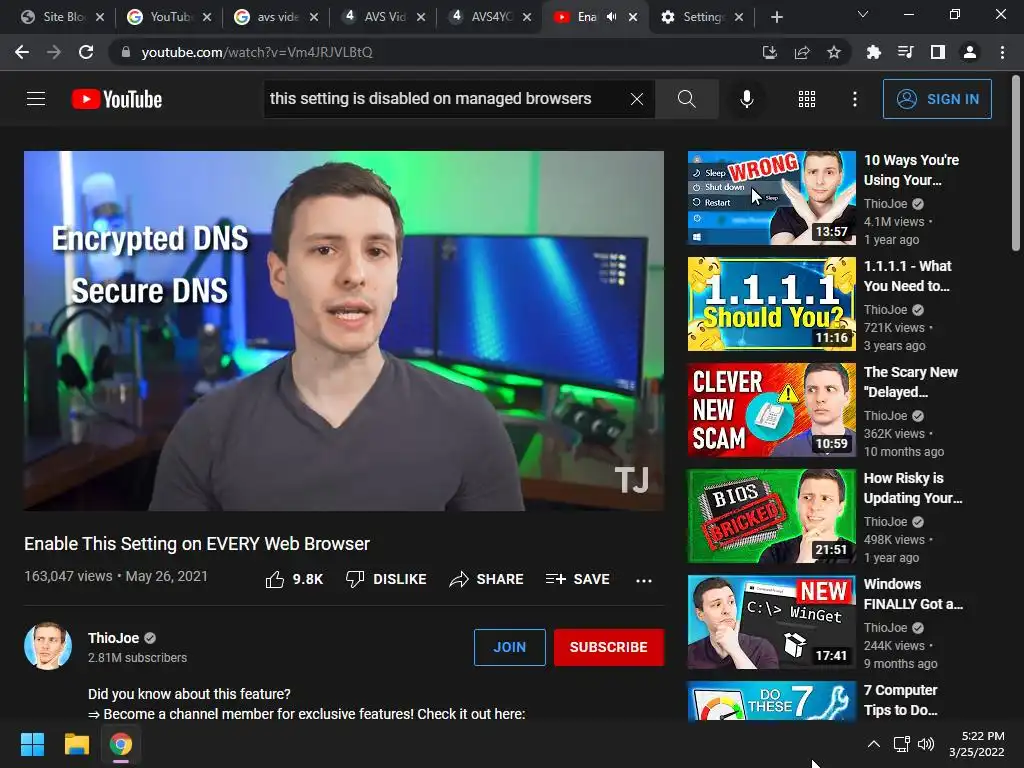1024x768 pixels.
Task: Subscribe to ThioJoe
Action: pos(609,647)
